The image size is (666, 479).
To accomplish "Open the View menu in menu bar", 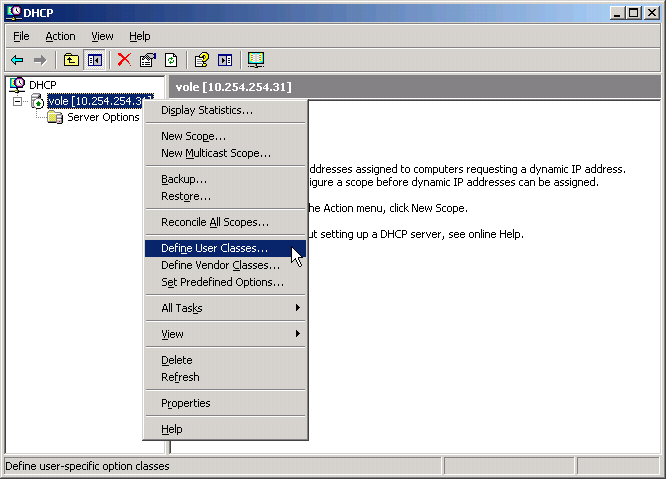I will (x=102, y=37).
